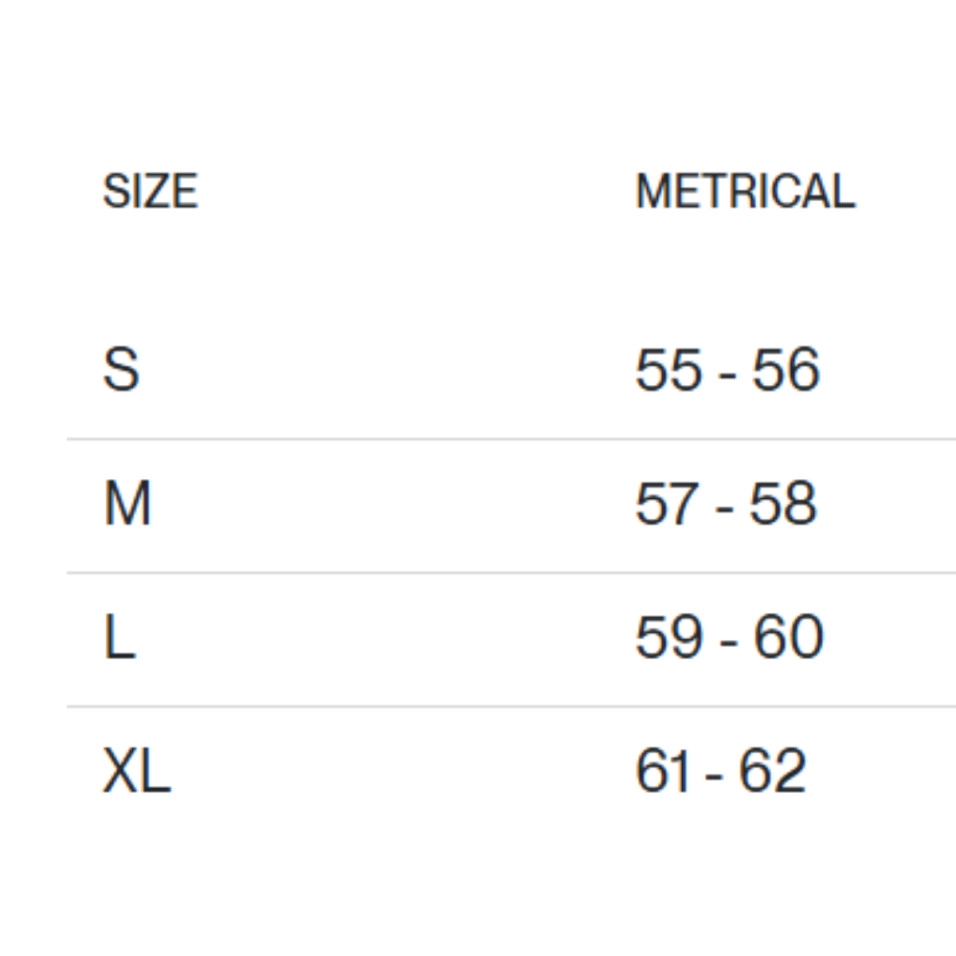Click the 61 - 62 measurement range
The height and width of the screenshot is (956, 956).
click(720, 772)
